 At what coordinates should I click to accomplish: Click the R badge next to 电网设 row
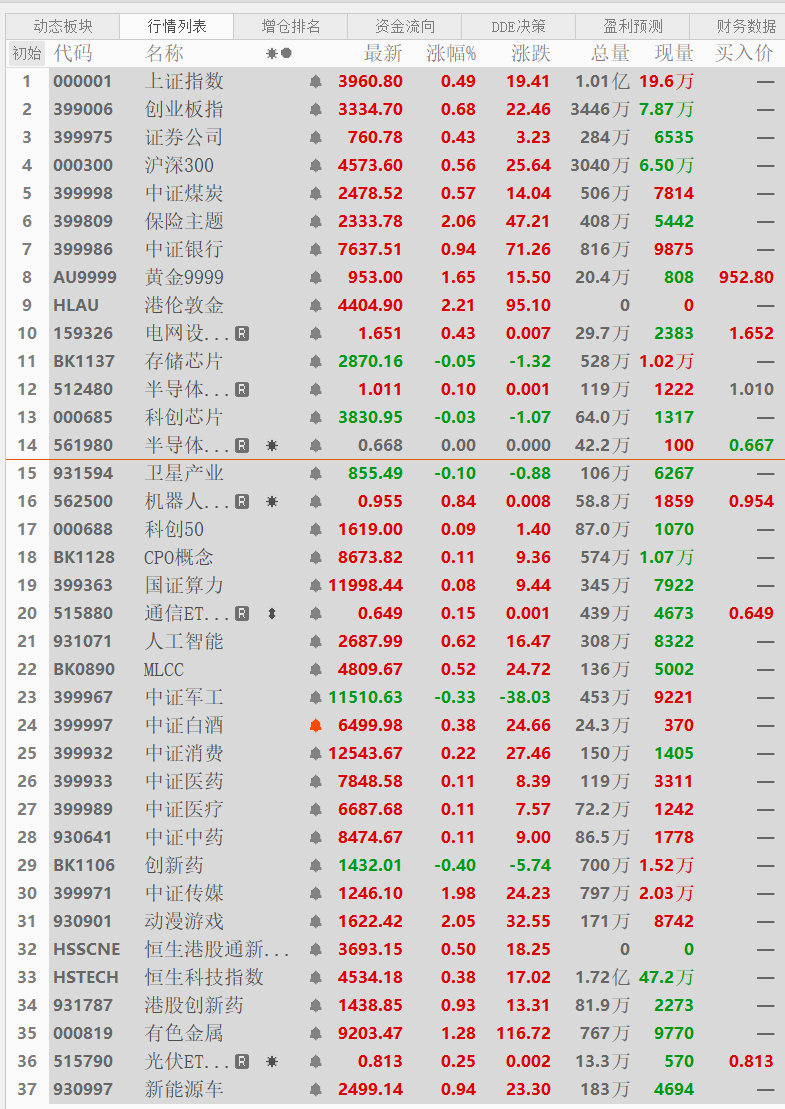click(x=242, y=334)
